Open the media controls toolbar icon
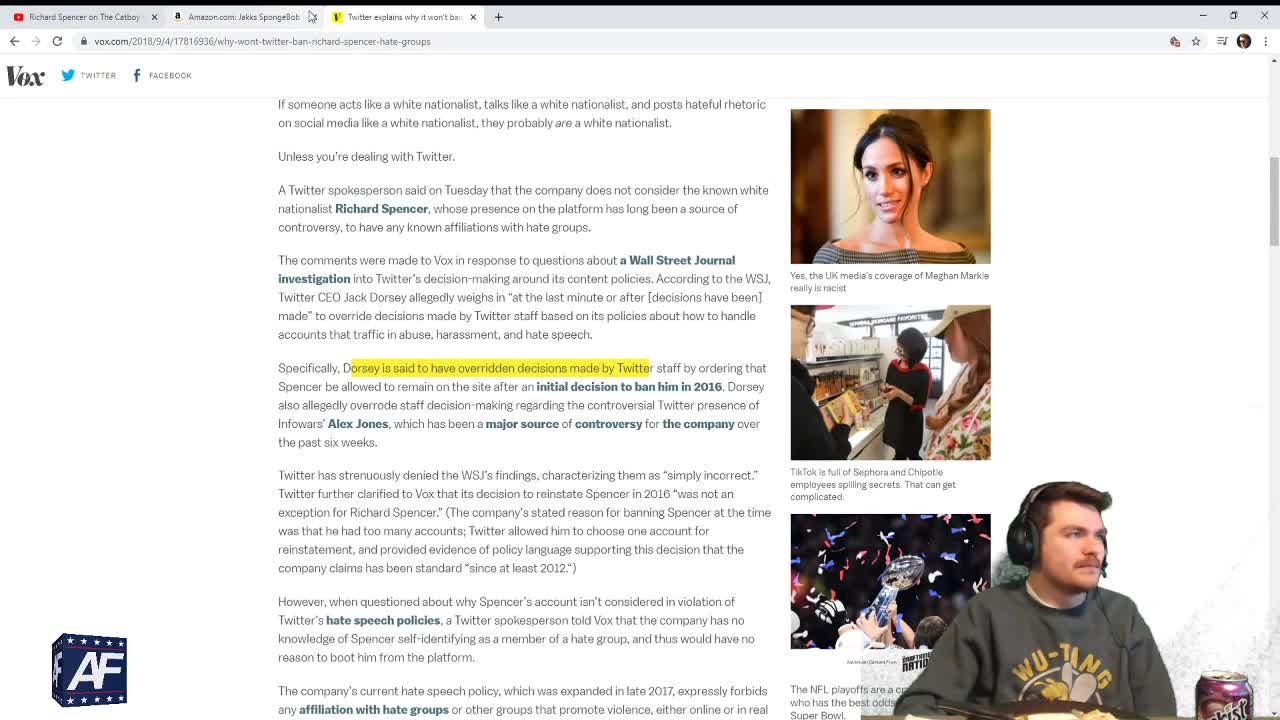Viewport: 1280px width, 720px height. [1222, 41]
